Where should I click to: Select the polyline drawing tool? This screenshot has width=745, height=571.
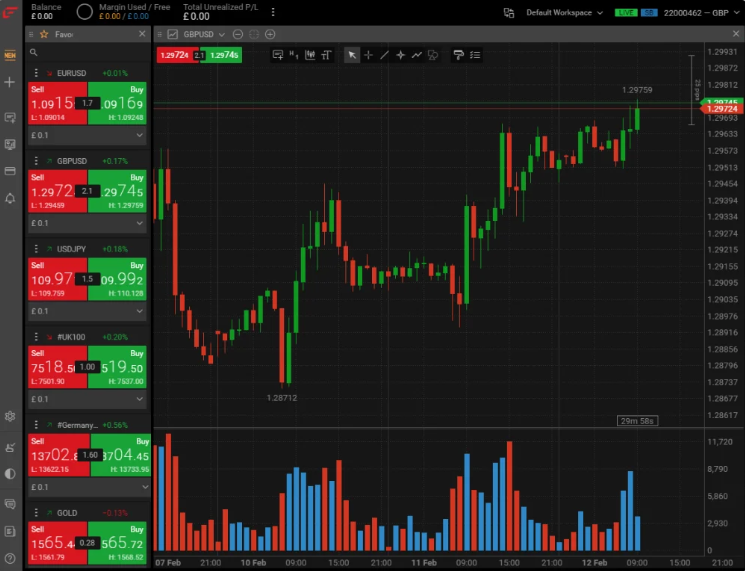[417, 55]
